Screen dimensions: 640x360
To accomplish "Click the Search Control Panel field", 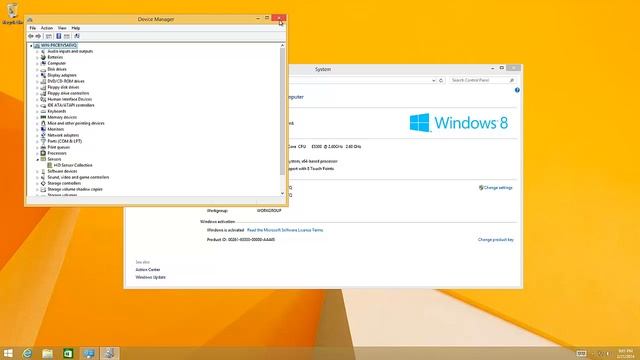I will (x=482, y=80).
